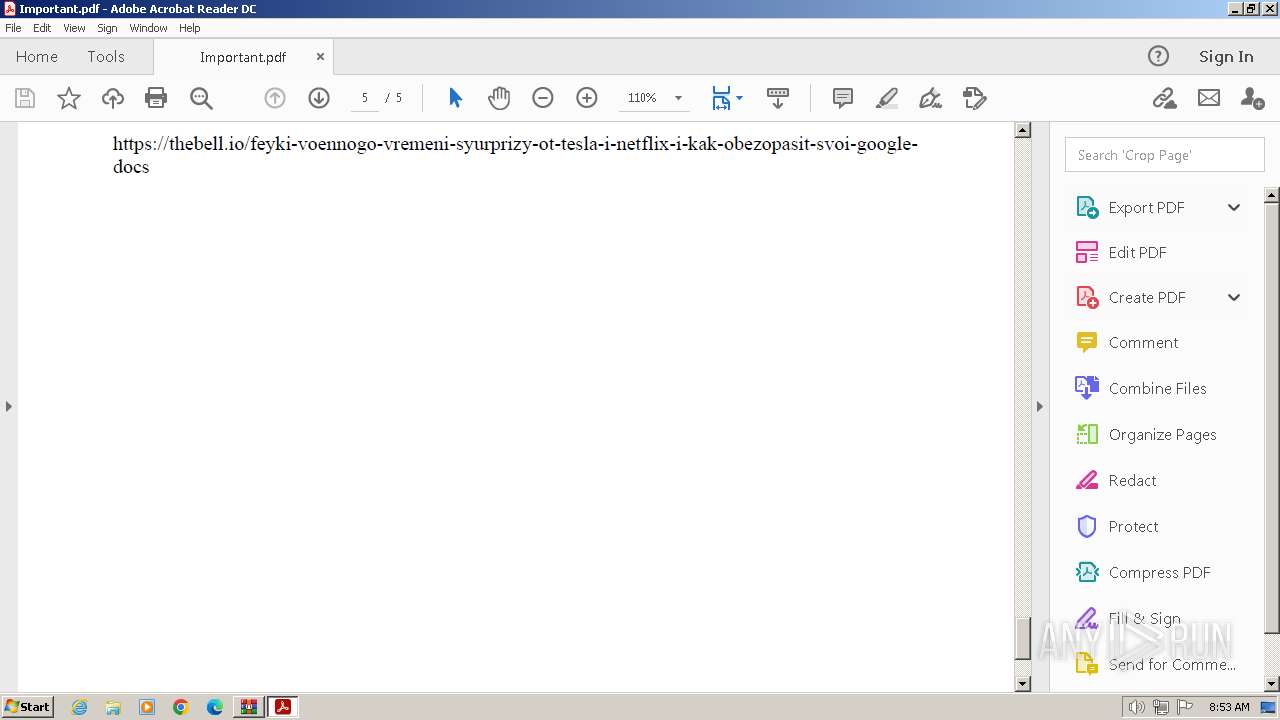This screenshot has height=720, width=1280.
Task: Share a link to the file
Action: (1164, 98)
